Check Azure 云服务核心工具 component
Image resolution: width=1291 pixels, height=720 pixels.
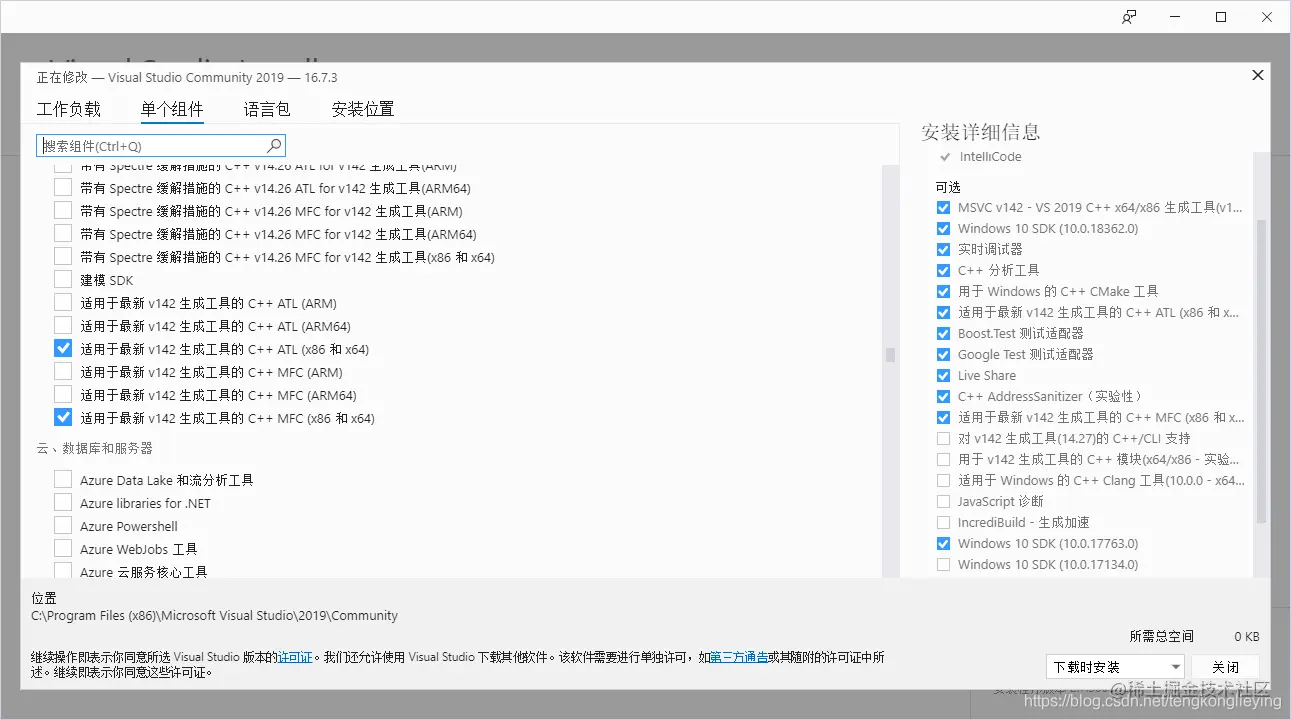(x=63, y=571)
